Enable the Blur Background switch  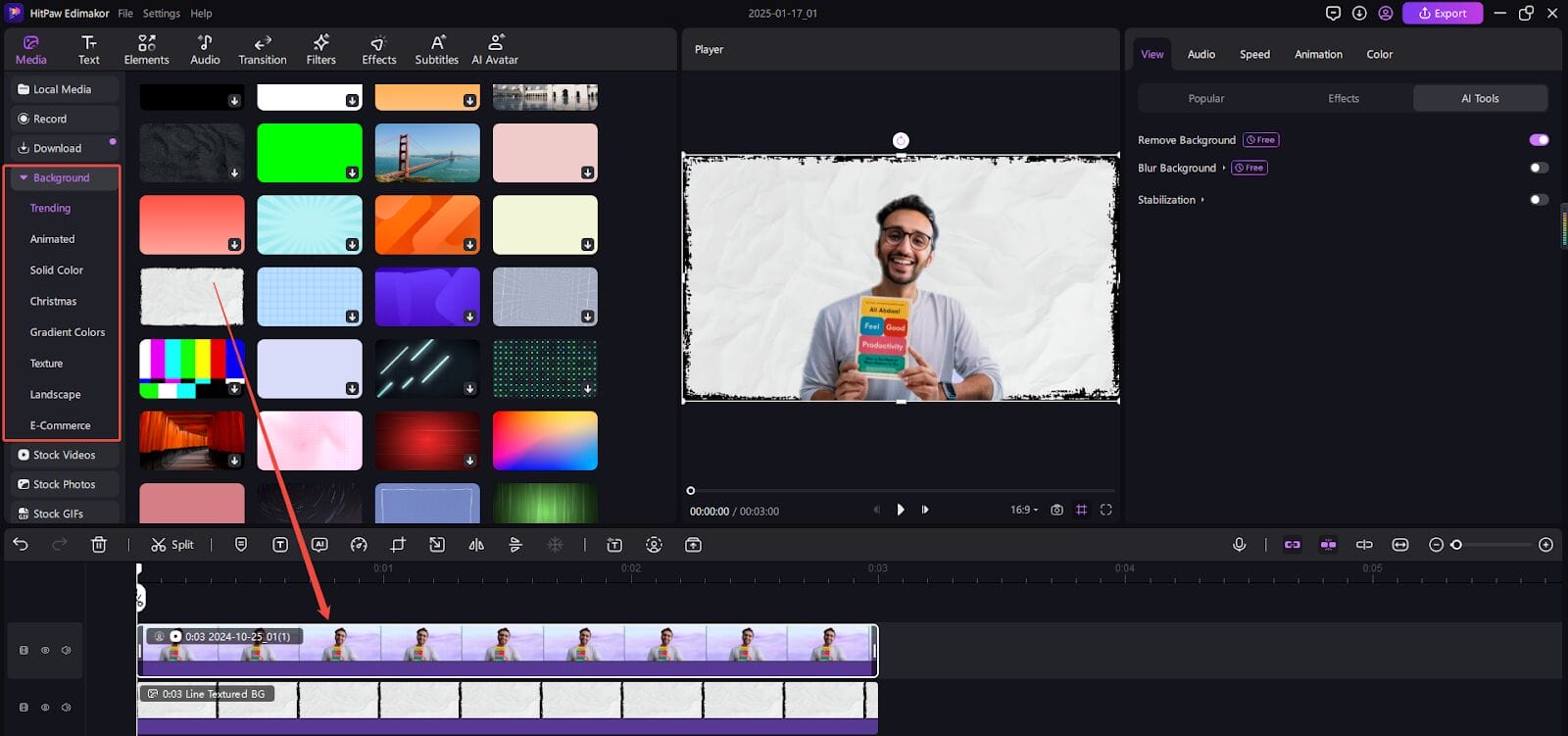point(1540,168)
